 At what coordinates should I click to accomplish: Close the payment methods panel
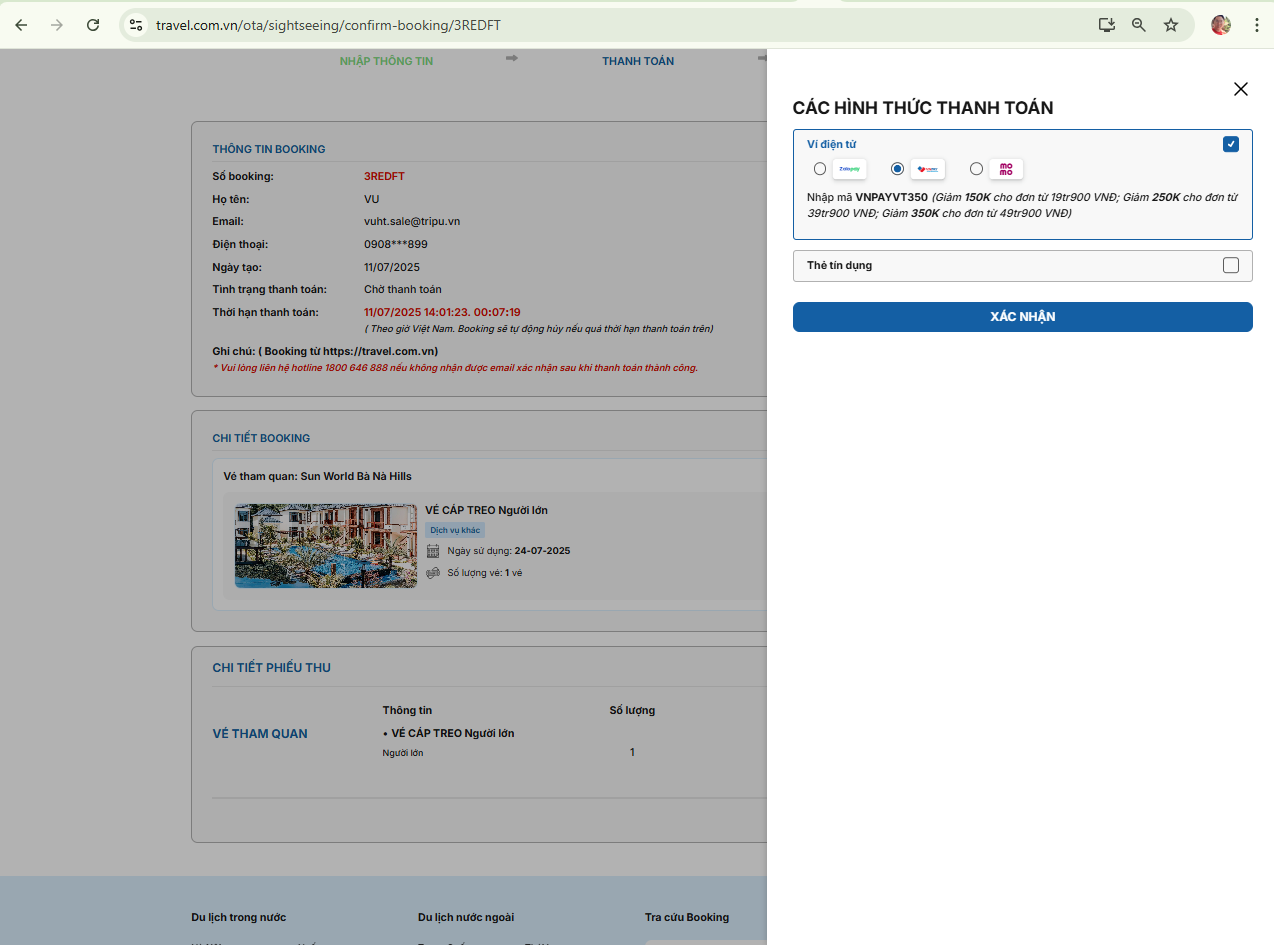[x=1241, y=89]
